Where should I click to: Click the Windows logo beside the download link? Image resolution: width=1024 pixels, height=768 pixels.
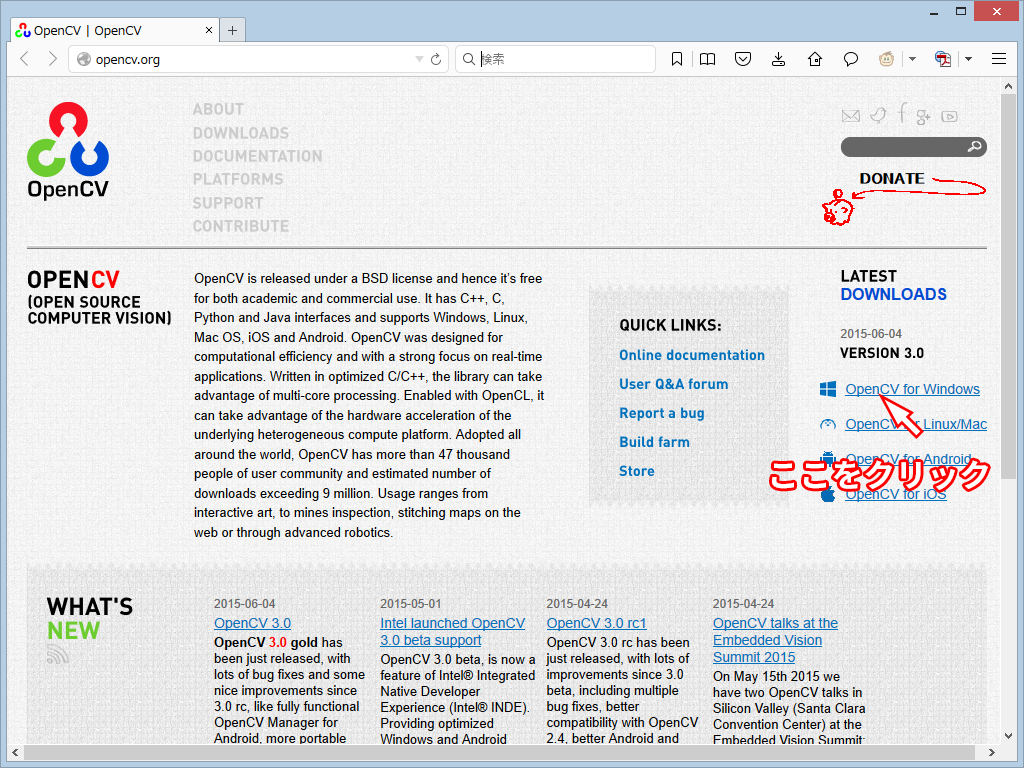click(828, 388)
